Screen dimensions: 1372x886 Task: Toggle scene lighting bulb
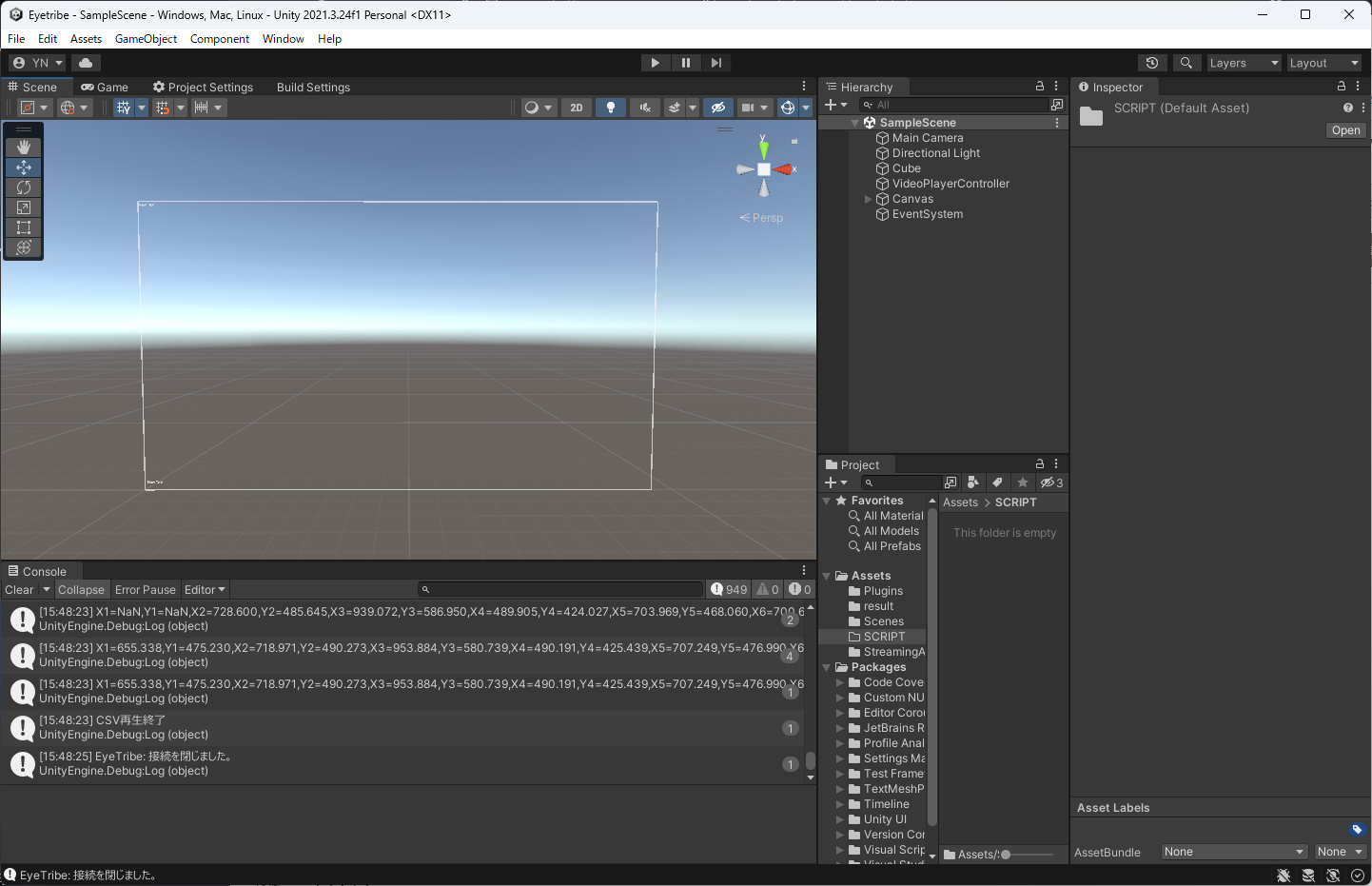pos(611,108)
